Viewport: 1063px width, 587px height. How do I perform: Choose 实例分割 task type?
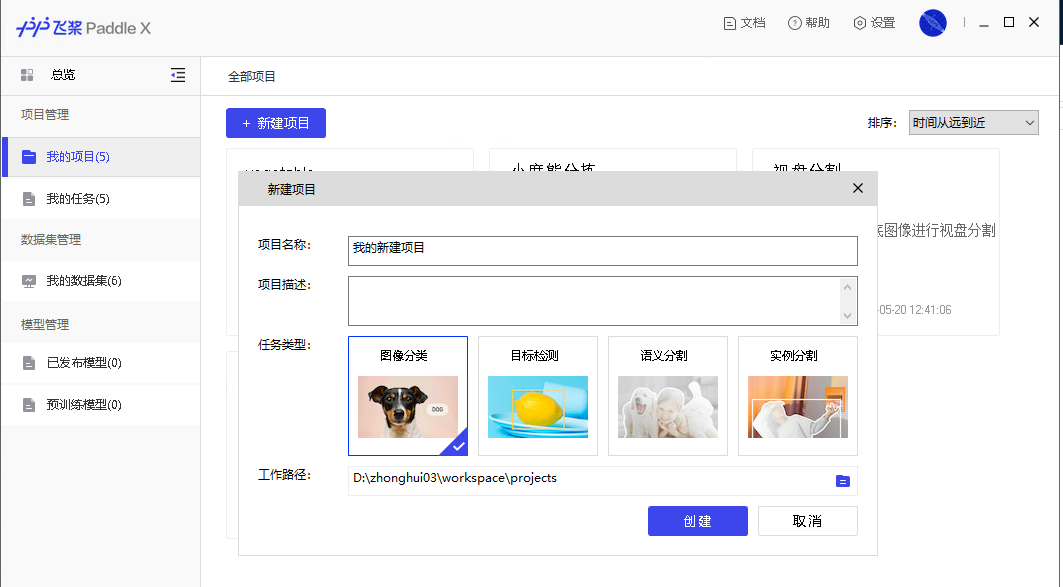click(x=797, y=396)
